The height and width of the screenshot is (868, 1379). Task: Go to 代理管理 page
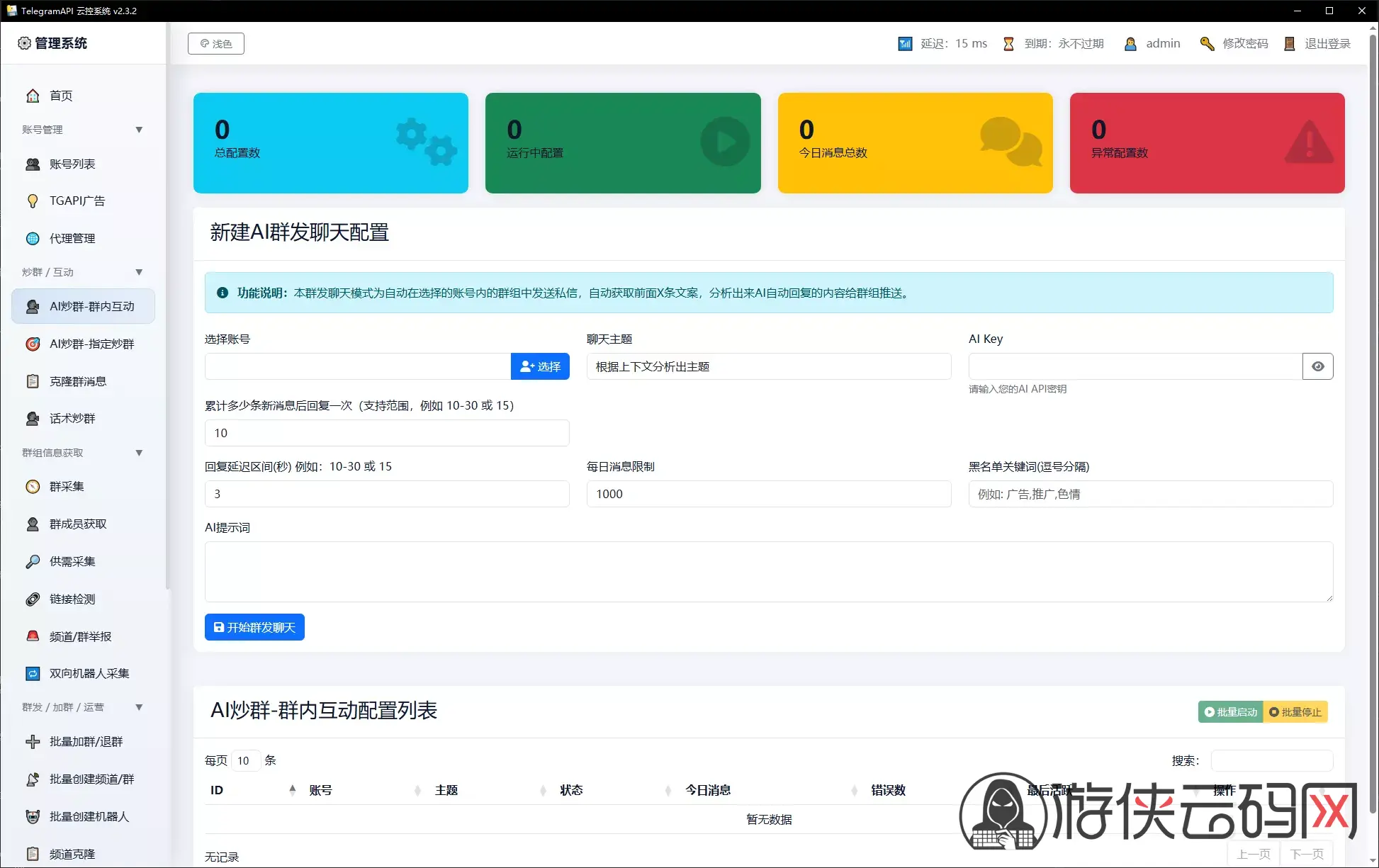coord(83,239)
